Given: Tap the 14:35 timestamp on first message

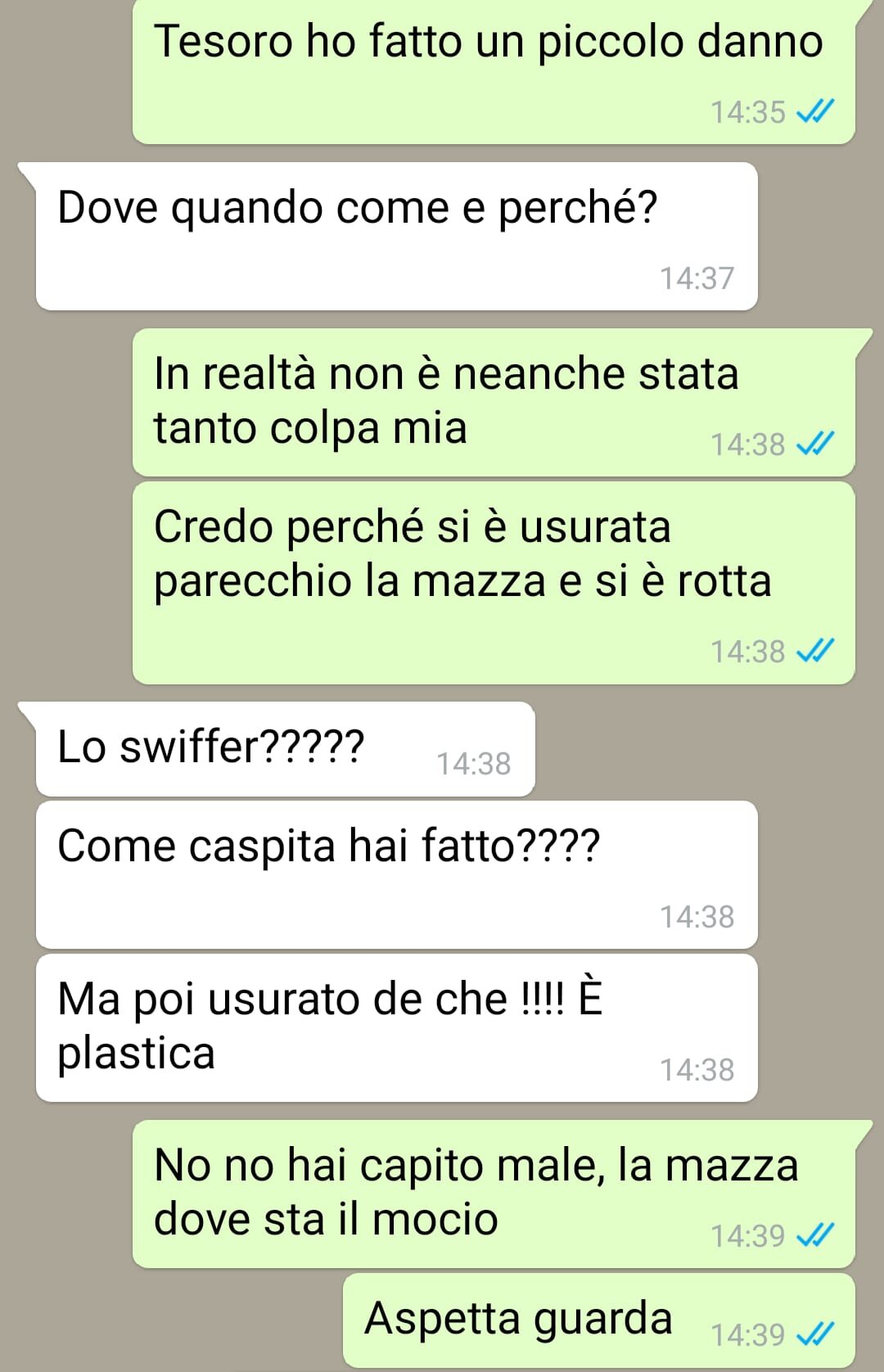Looking at the screenshot, I should [748, 112].
